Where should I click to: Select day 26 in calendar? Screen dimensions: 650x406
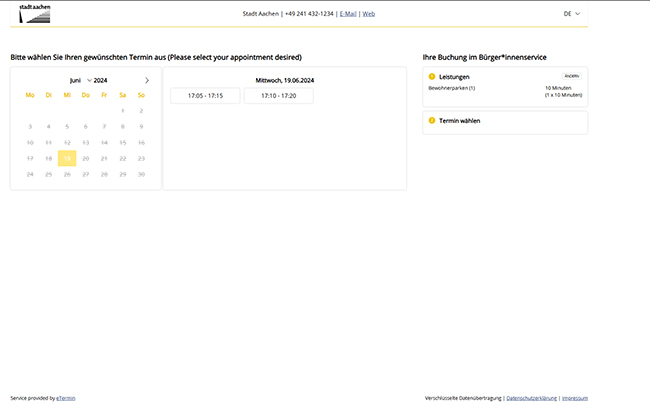tap(67, 174)
